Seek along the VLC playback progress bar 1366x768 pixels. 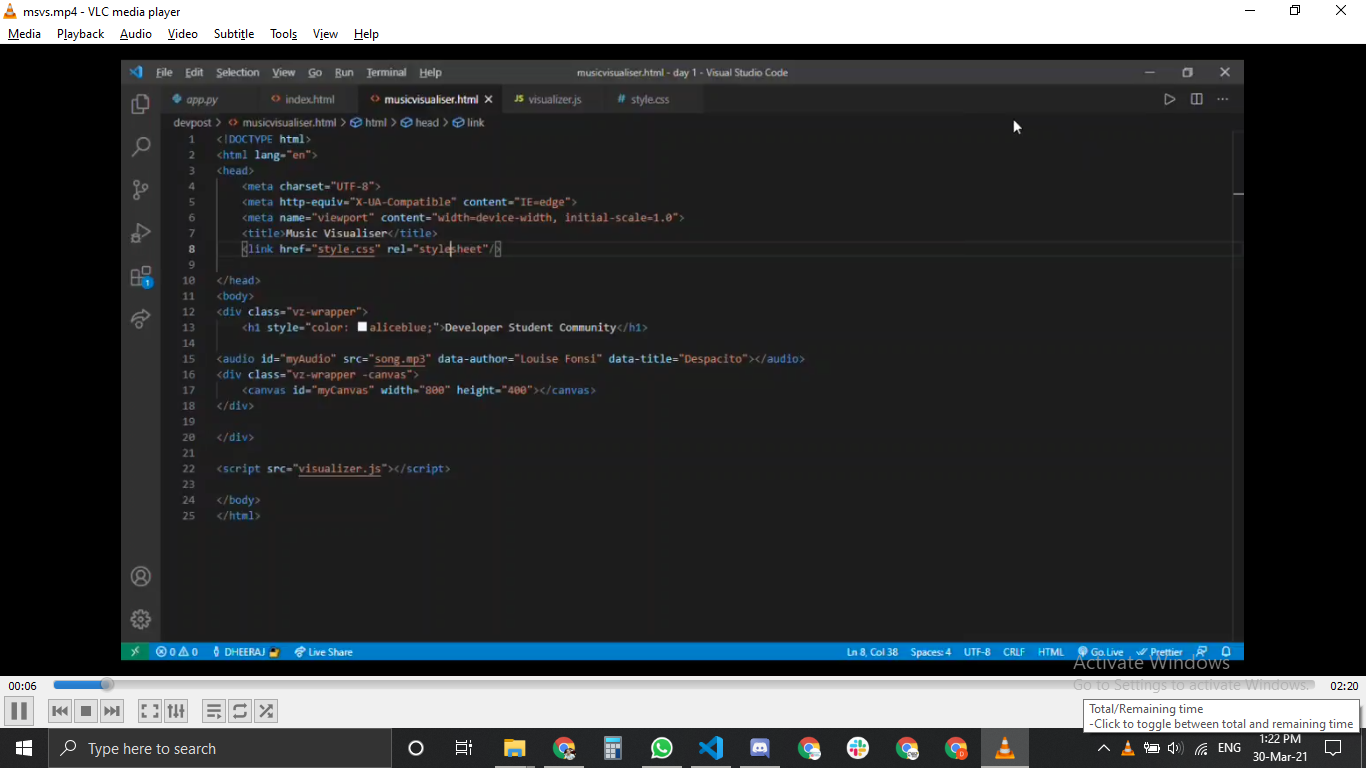click(684, 685)
